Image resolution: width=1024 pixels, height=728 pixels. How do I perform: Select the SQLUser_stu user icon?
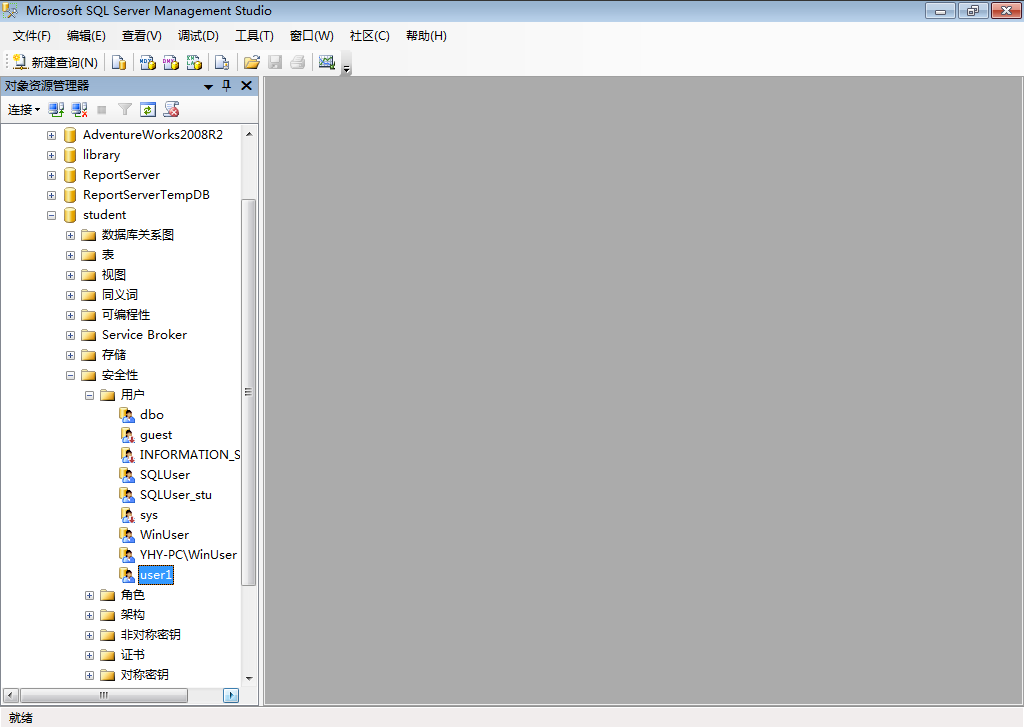point(127,495)
